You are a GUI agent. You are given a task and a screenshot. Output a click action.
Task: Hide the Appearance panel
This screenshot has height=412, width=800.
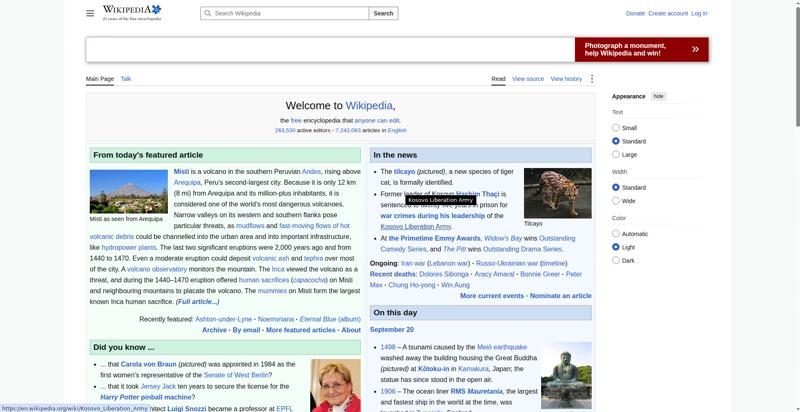(x=659, y=96)
